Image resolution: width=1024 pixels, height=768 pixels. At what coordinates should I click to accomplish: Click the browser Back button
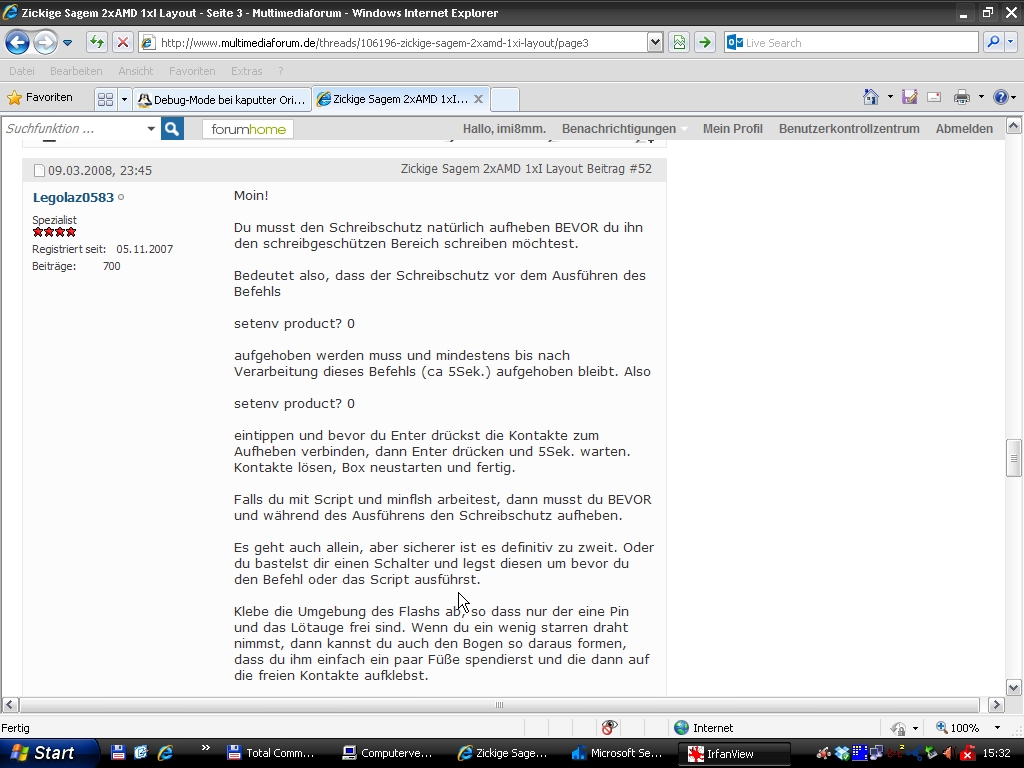17,42
